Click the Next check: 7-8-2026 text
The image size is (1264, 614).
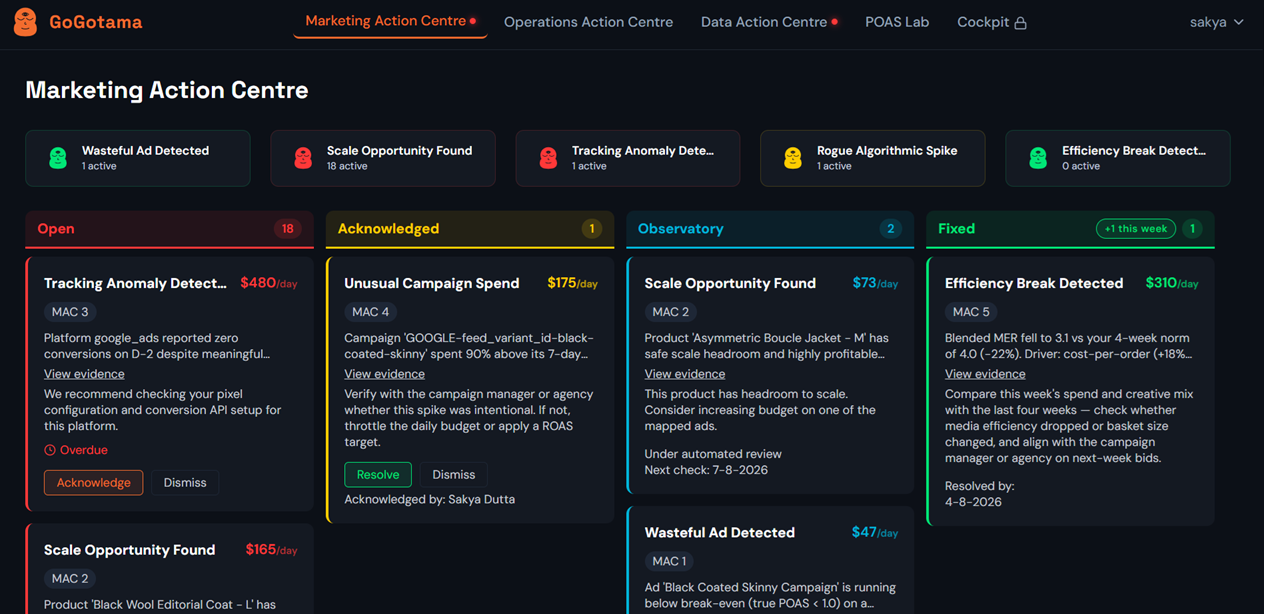click(707, 470)
